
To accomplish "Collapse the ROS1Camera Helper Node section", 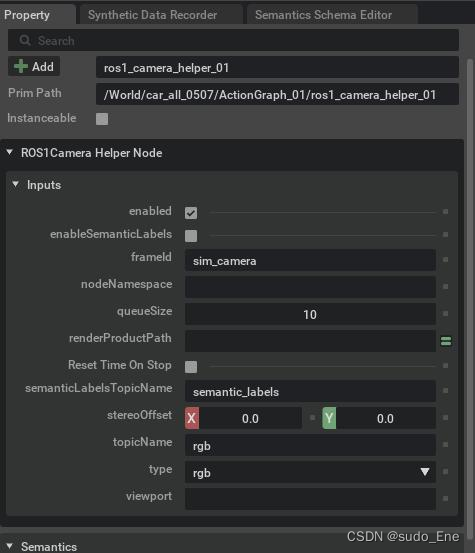I will (x=10, y=153).
